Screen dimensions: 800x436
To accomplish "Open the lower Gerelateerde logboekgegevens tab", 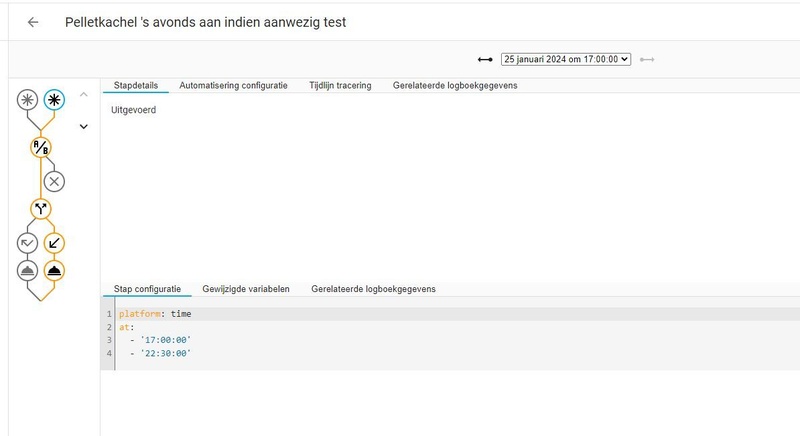I will tap(373, 289).
